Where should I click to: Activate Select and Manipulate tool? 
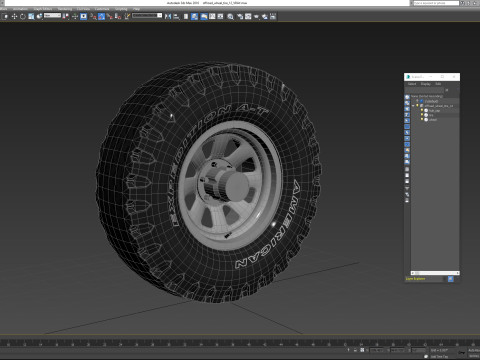point(75,16)
